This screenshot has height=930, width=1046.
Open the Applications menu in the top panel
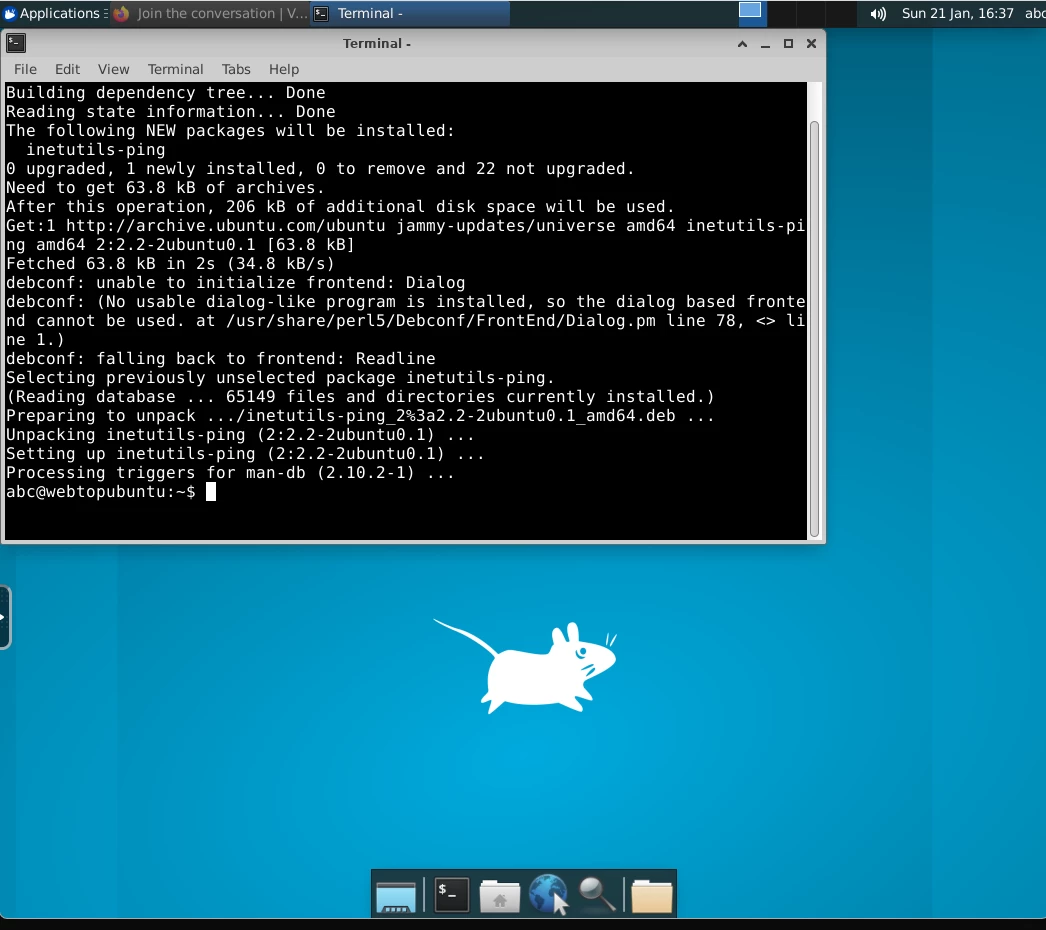point(53,13)
